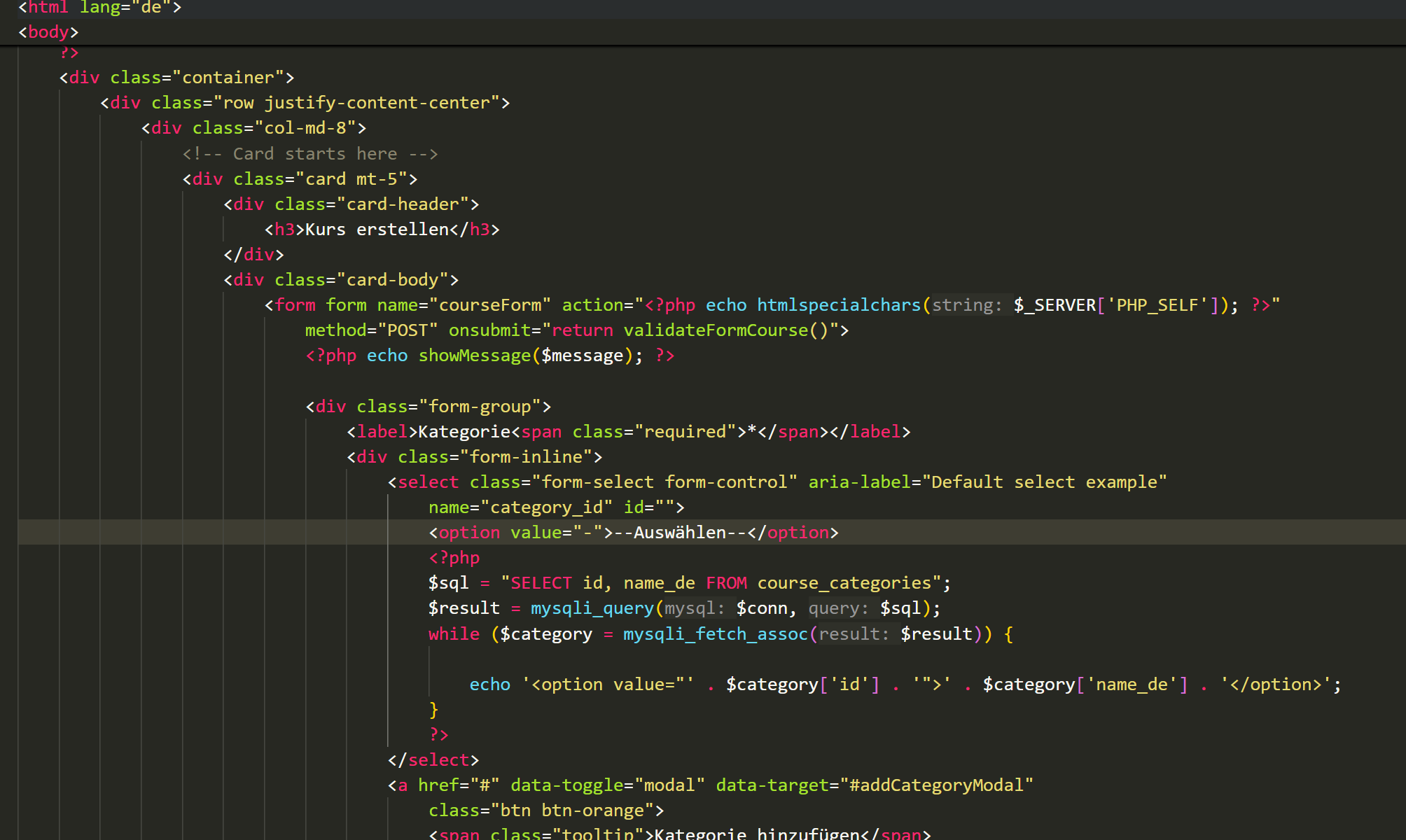The image size is (1406, 840).
Task: Click the htmlspecialchars function name
Action: click(x=838, y=305)
